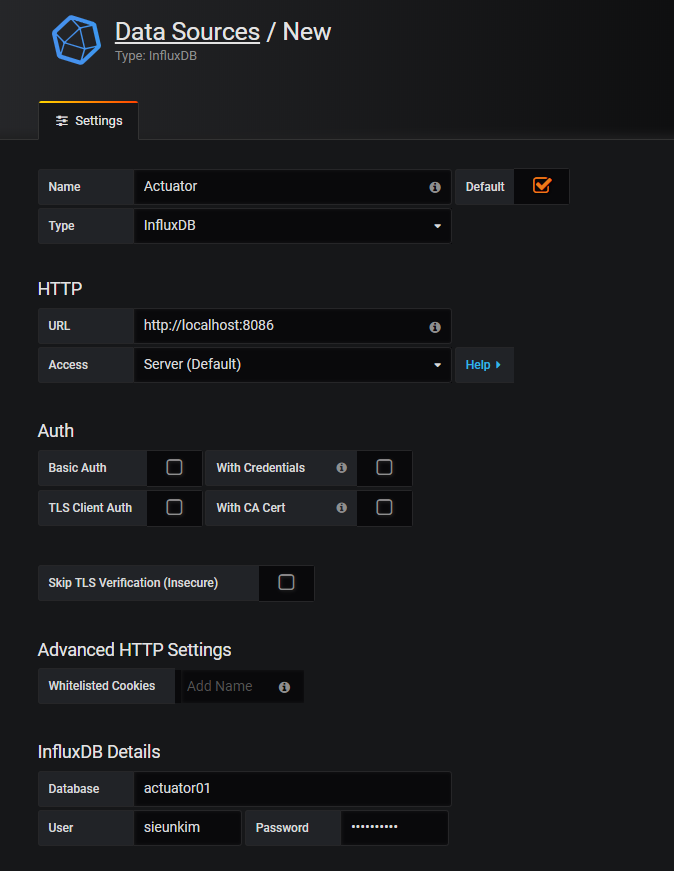674x871 pixels.
Task: Click the Database input showing actuator01
Action: pyautogui.click(x=292, y=789)
